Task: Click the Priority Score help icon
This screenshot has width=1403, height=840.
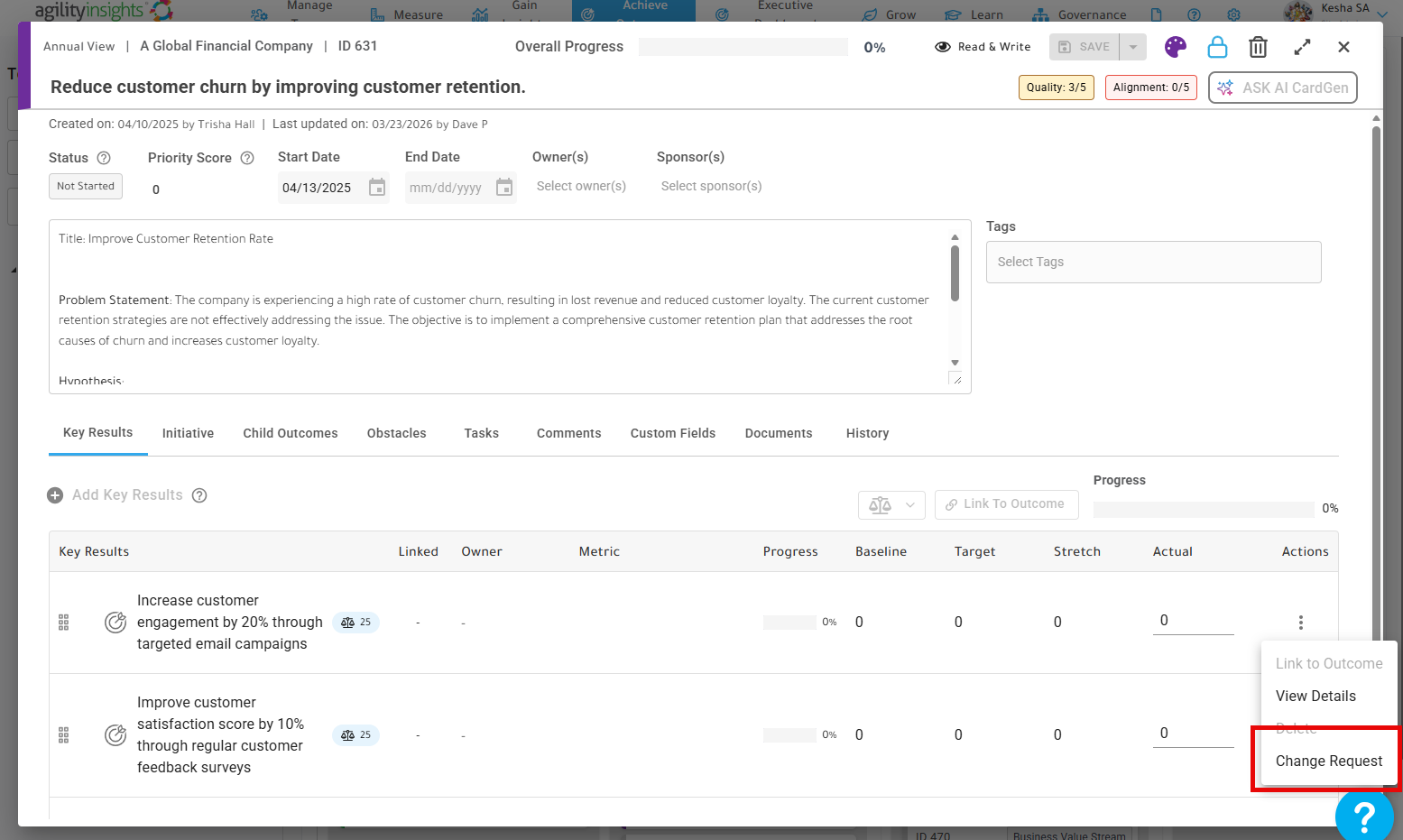Action: click(x=247, y=158)
